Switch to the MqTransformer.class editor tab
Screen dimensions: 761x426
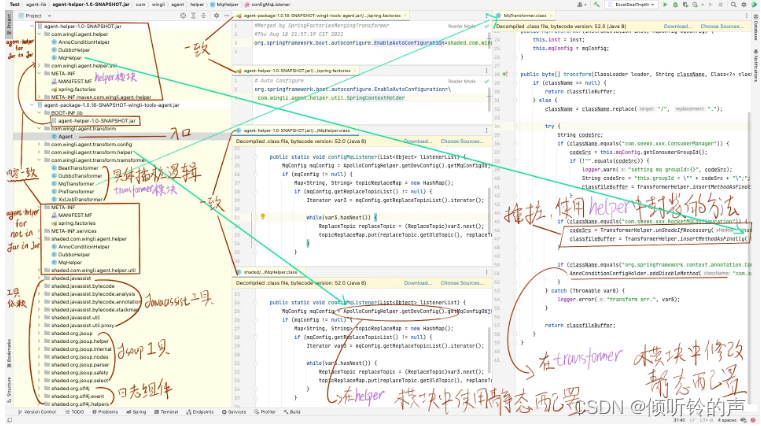(x=524, y=16)
